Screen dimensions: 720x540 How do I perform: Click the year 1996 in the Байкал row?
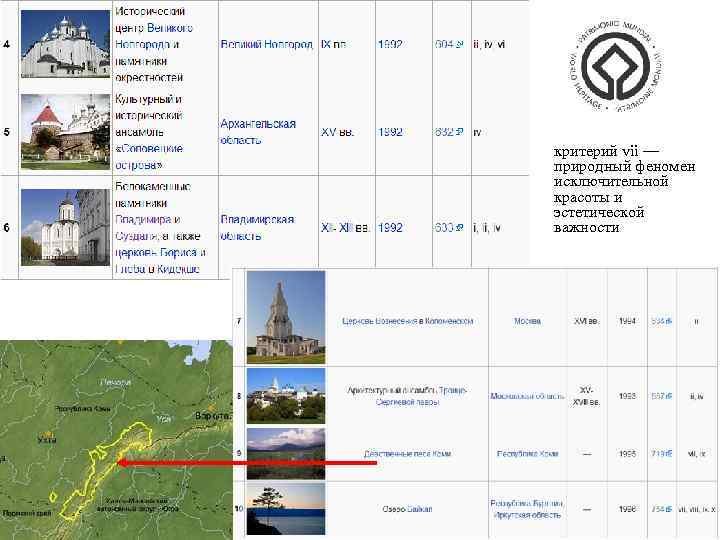(627, 509)
